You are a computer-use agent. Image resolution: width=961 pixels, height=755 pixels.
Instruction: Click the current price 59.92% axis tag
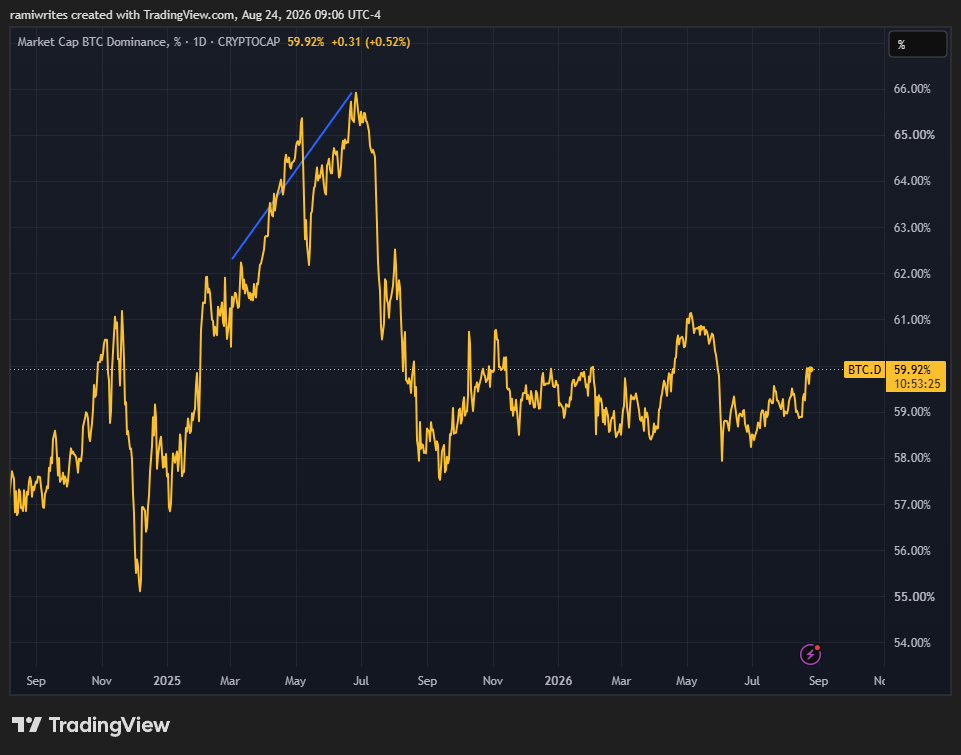click(x=916, y=370)
